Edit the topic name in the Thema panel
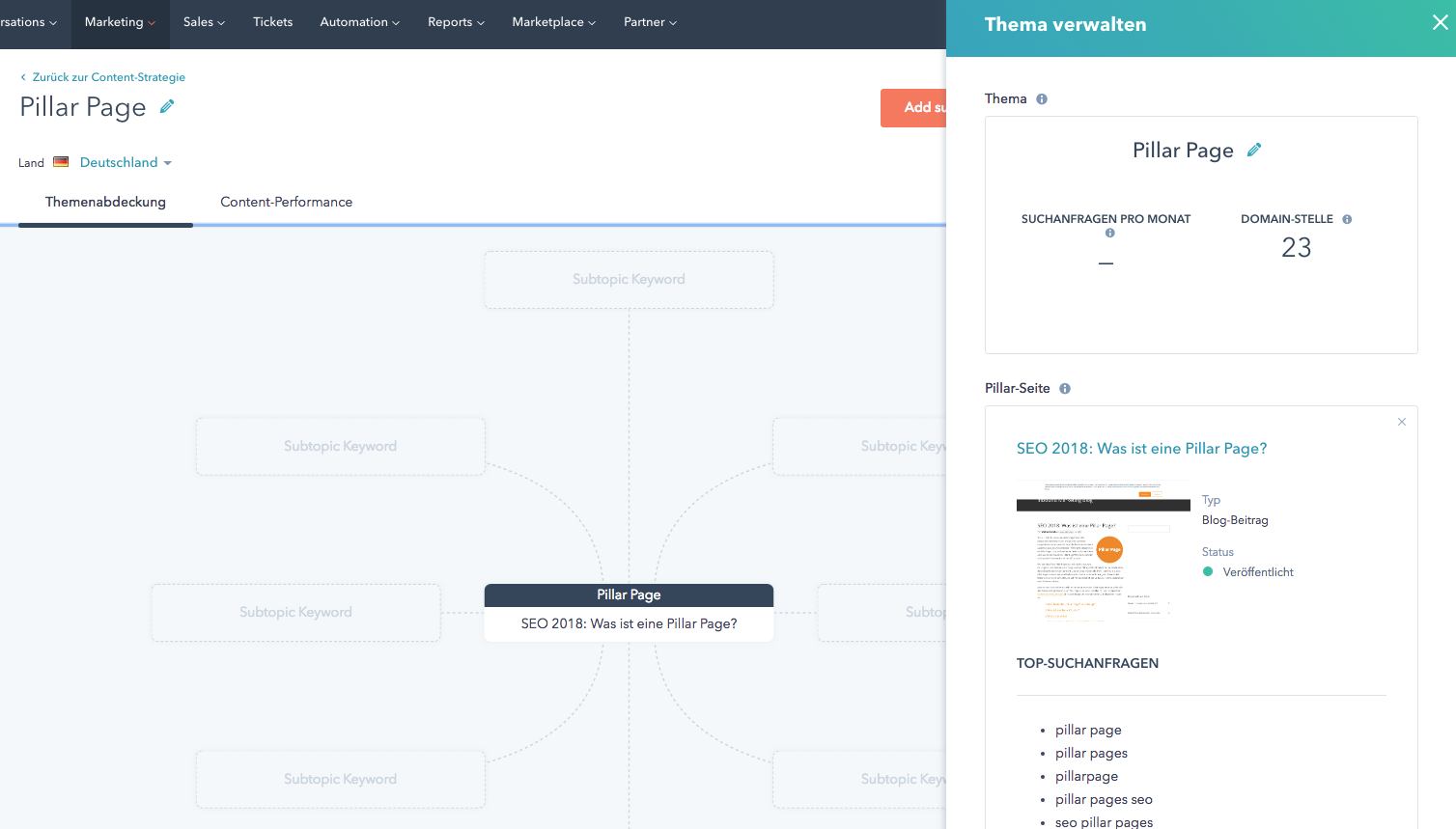Viewport: 1456px width, 829px height. click(1254, 150)
